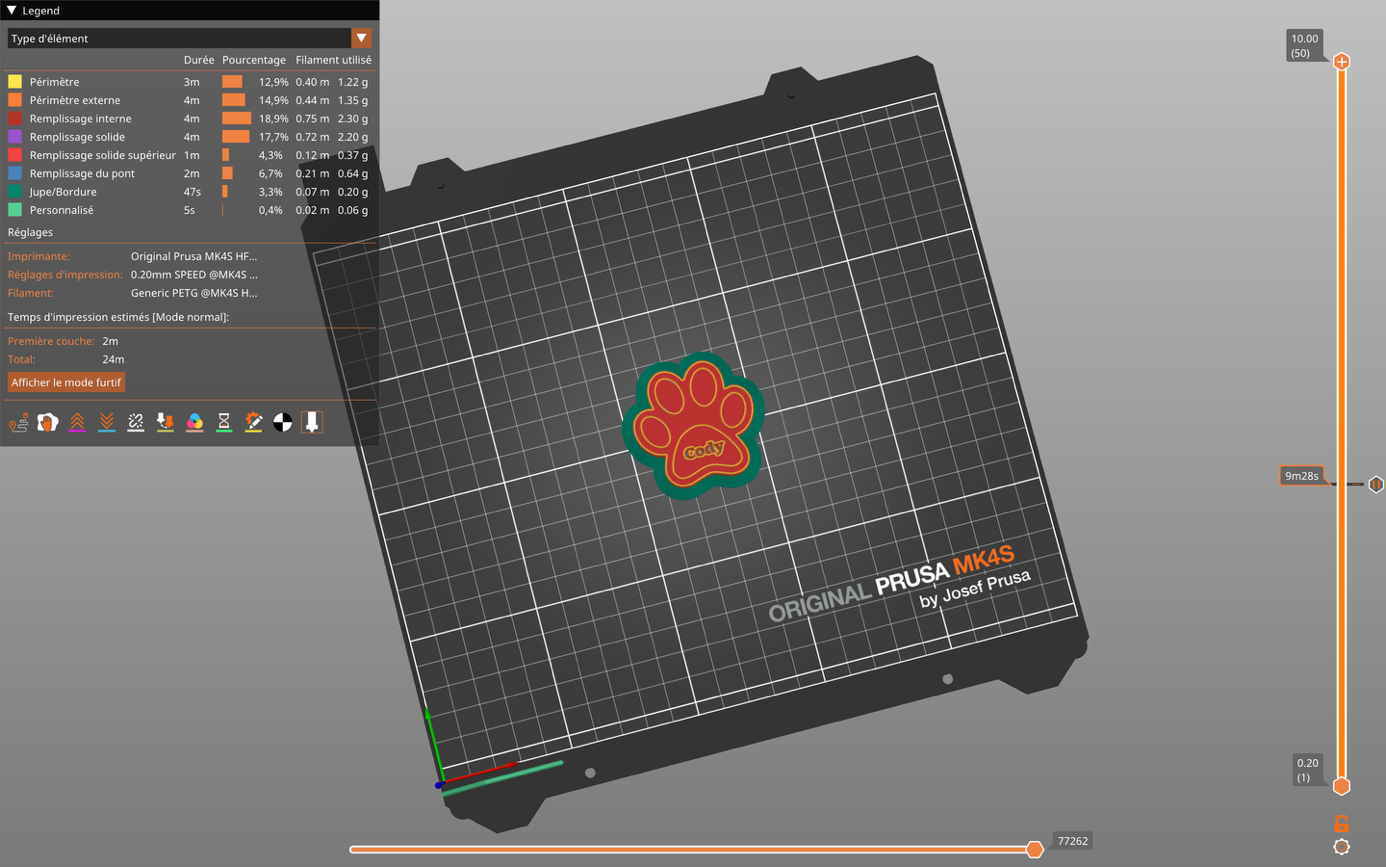Collapse the Legend panel triangle
The height and width of the screenshot is (867, 1386).
12,10
